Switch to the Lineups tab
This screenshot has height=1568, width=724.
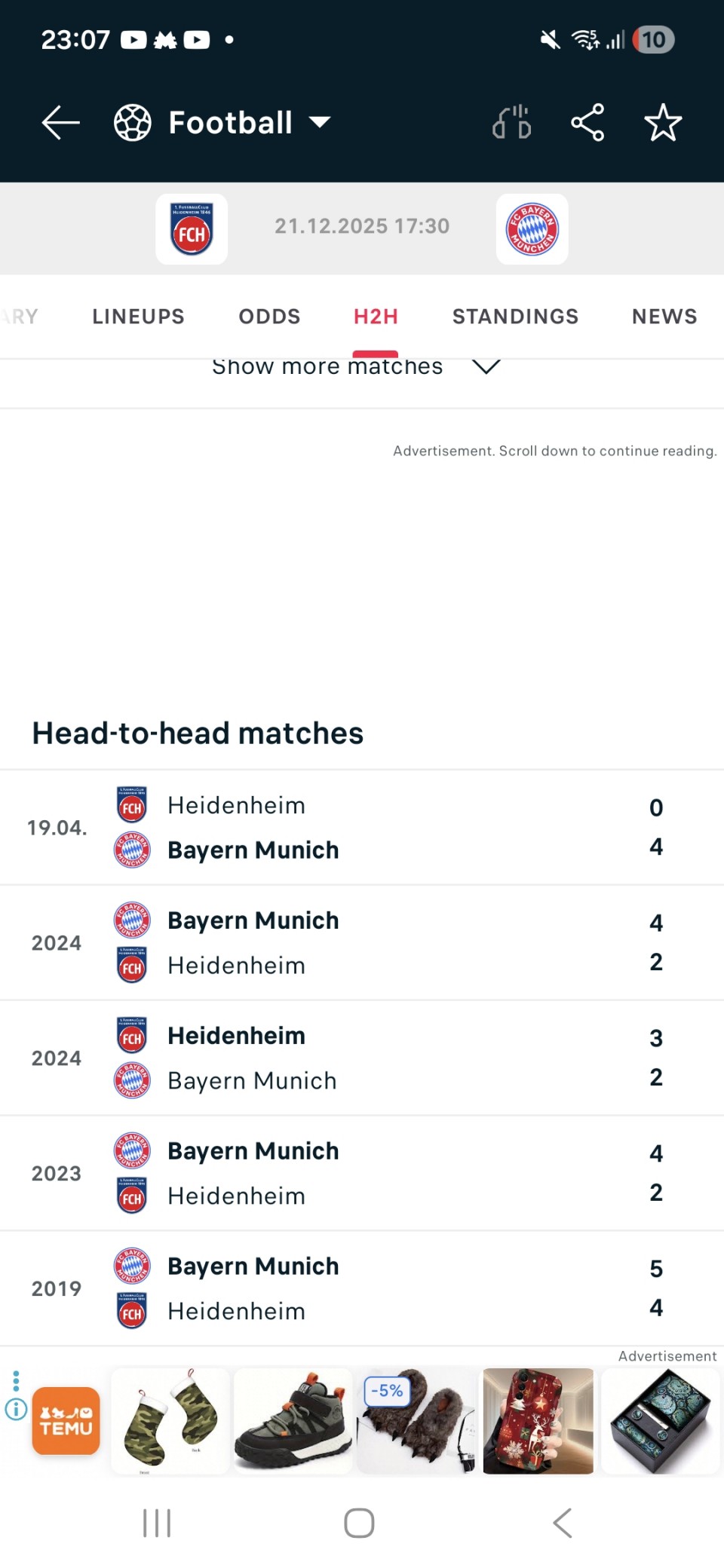click(x=138, y=317)
